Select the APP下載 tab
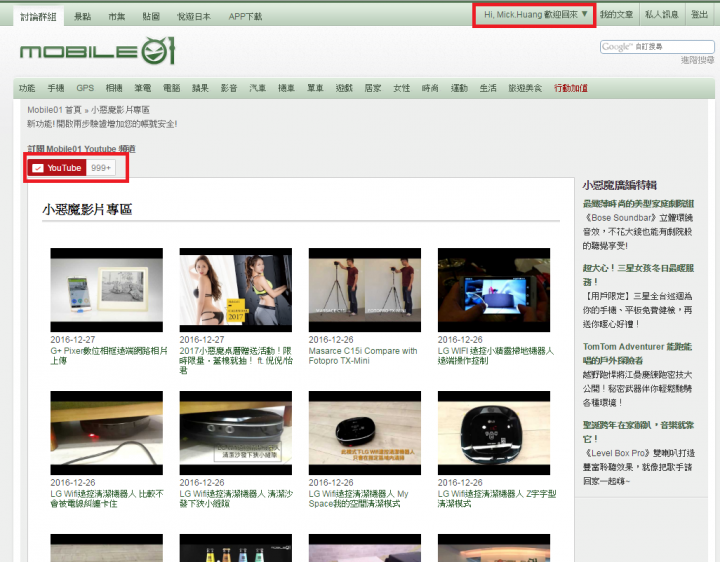 tap(245, 17)
